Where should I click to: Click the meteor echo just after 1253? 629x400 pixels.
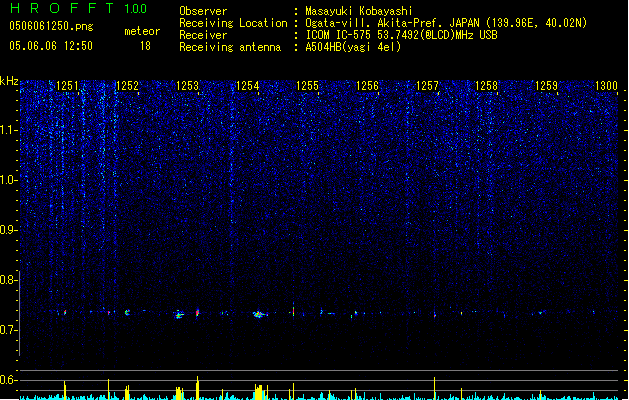tap(197, 313)
